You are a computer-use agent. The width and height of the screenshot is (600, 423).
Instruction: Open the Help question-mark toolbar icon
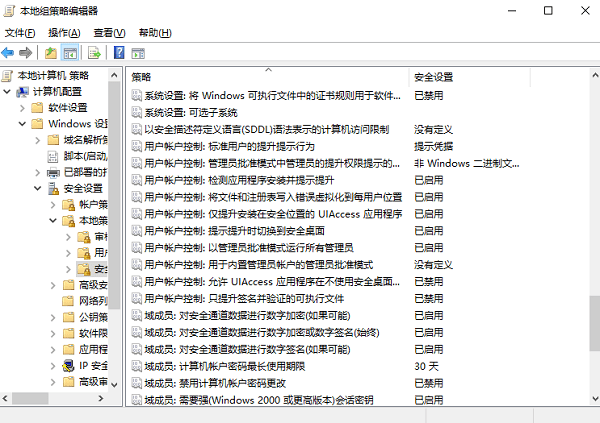pyautogui.click(x=119, y=52)
